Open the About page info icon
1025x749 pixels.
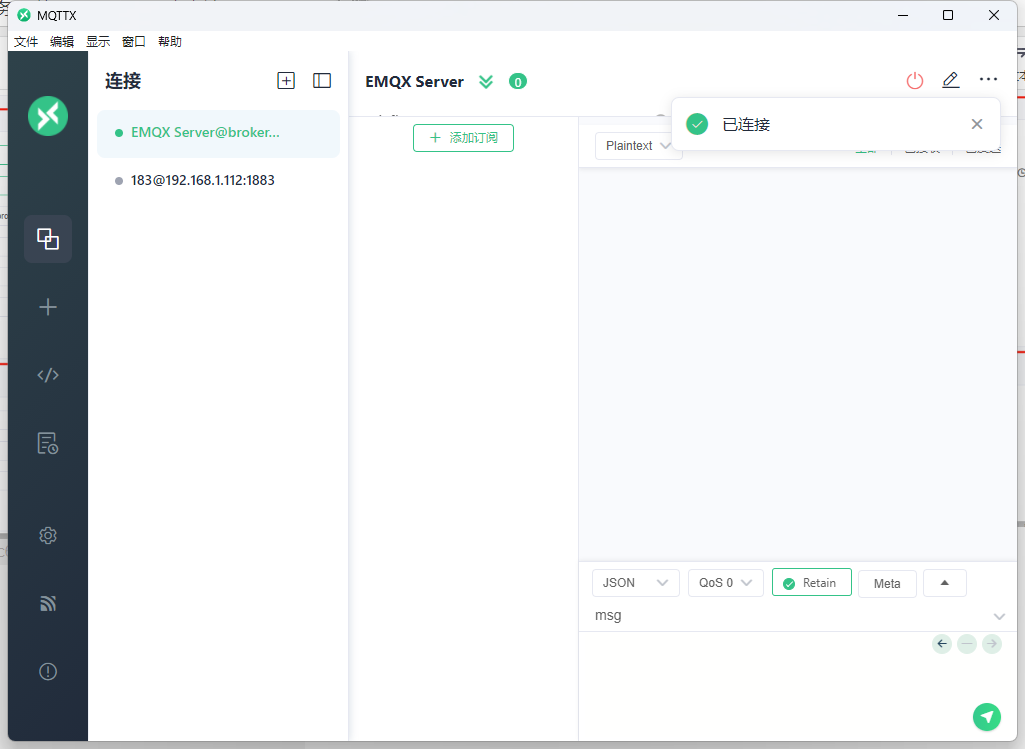(x=48, y=671)
